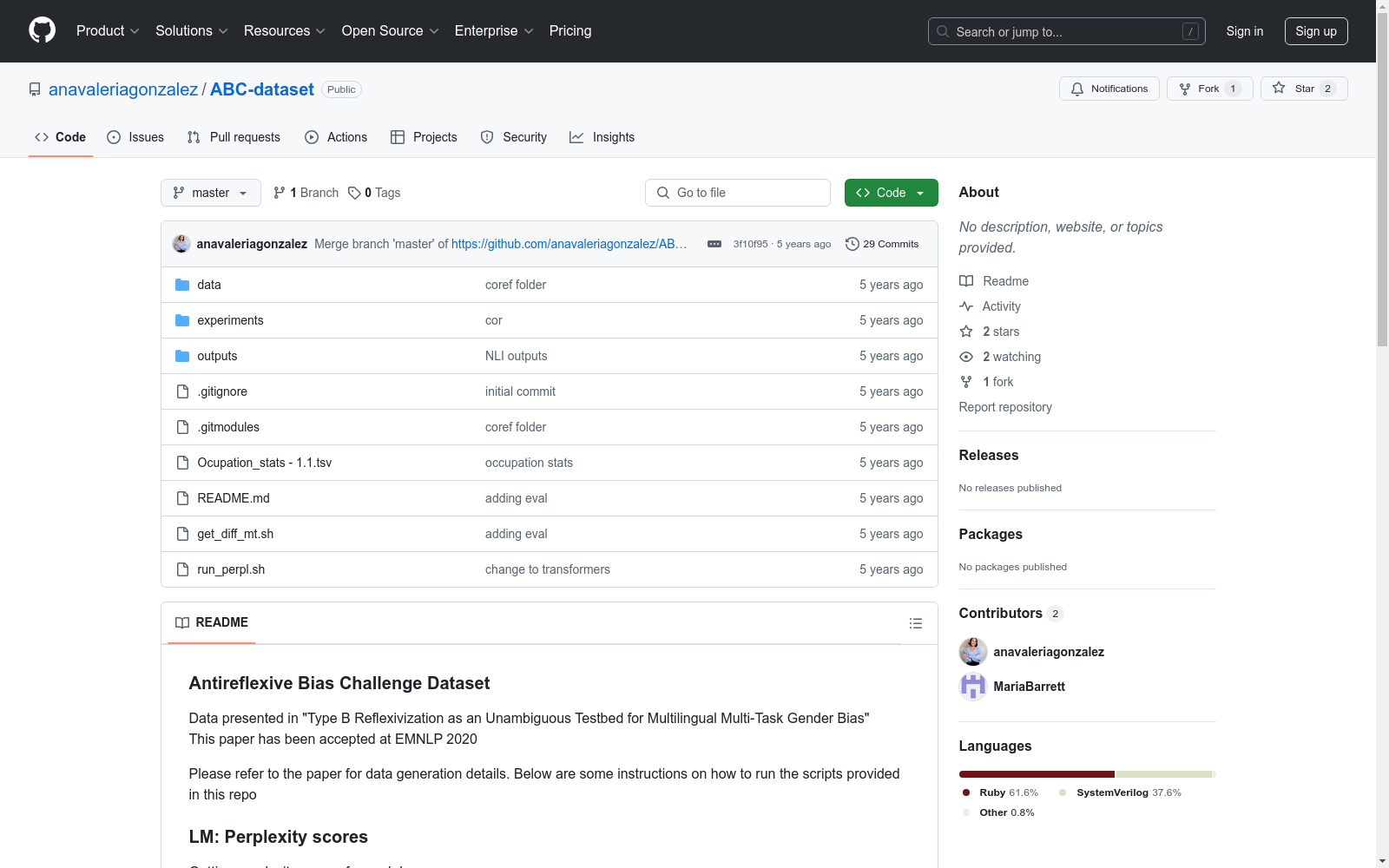
Task: Select the README tab header
Action: [x=212, y=622]
